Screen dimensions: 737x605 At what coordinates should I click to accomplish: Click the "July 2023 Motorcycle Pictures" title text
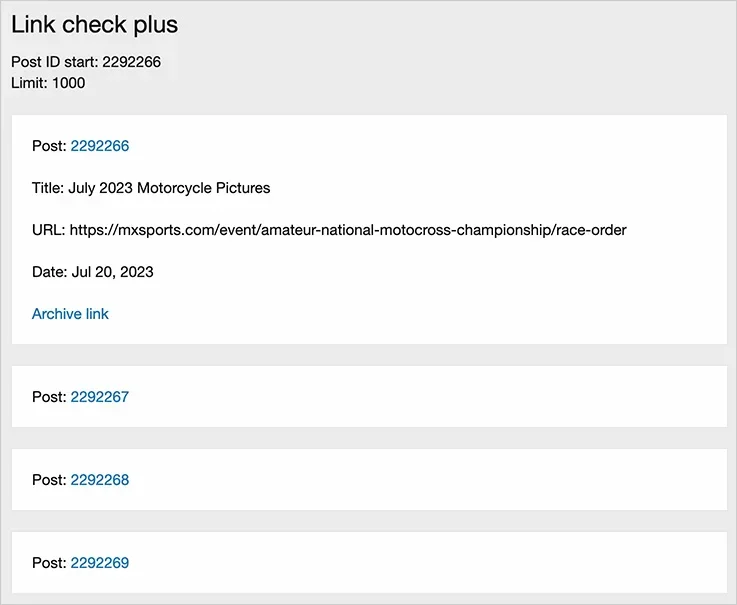coord(169,188)
